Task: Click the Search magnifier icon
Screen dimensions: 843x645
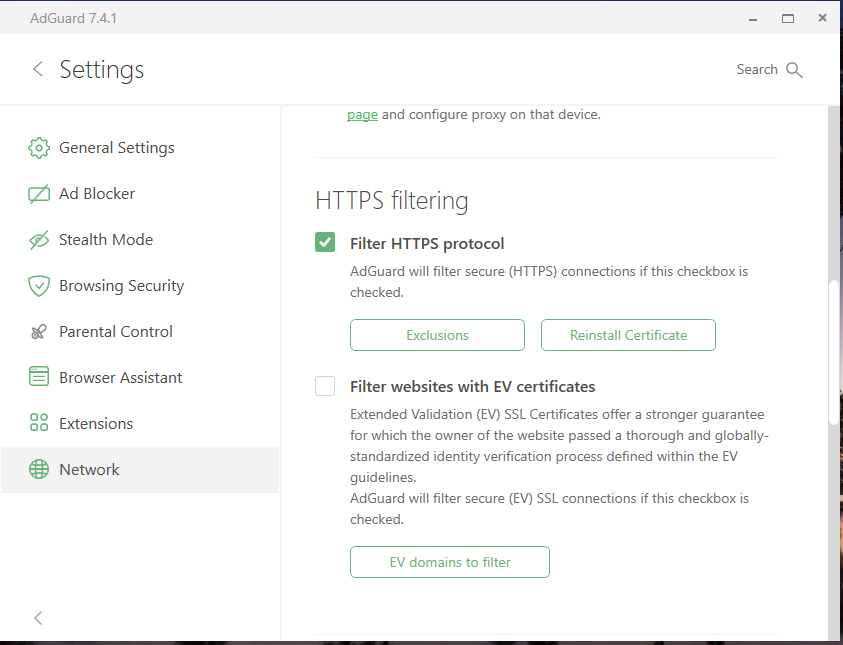Action: [795, 70]
